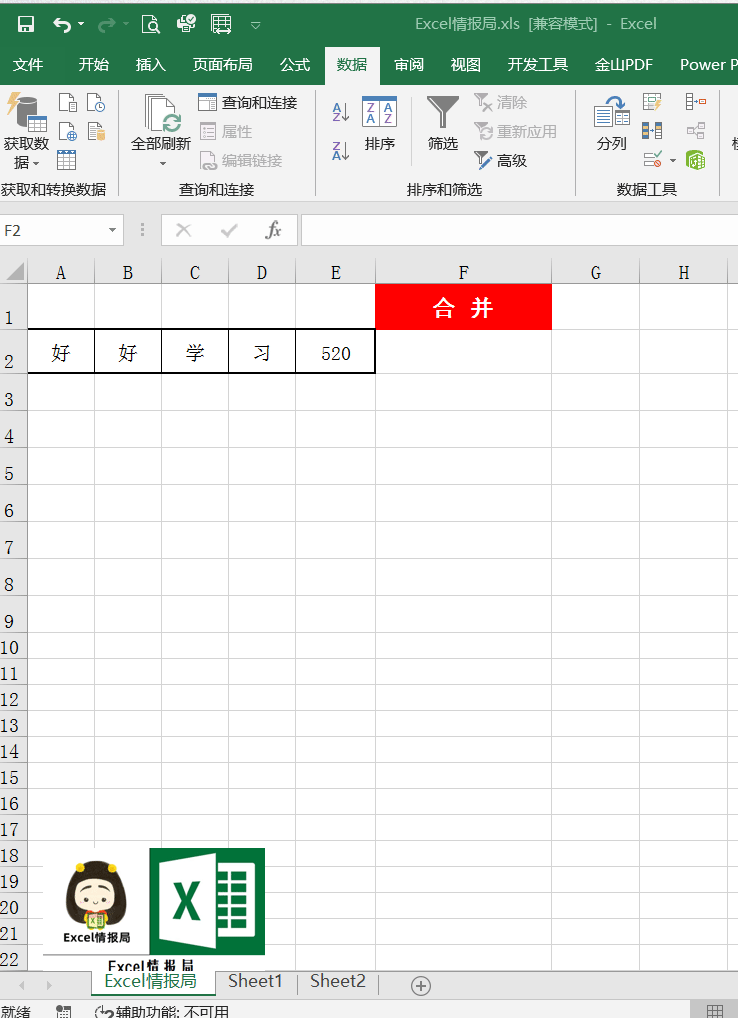This screenshot has height=1018, width=738.
Task: Select cell E2 containing 520
Action: 336,351
